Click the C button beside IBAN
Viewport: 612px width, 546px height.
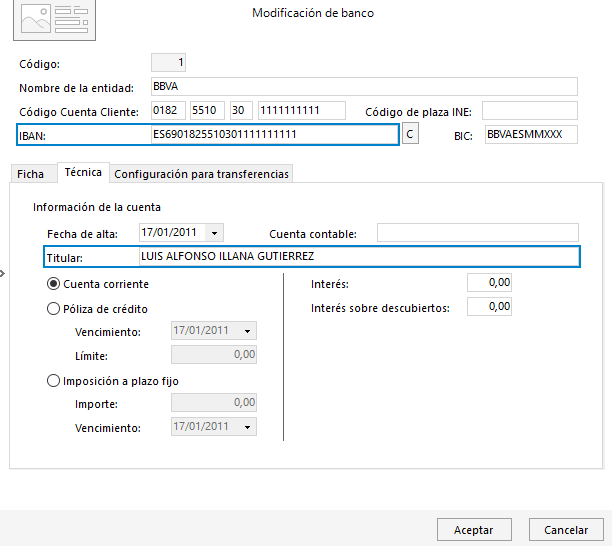click(x=410, y=134)
